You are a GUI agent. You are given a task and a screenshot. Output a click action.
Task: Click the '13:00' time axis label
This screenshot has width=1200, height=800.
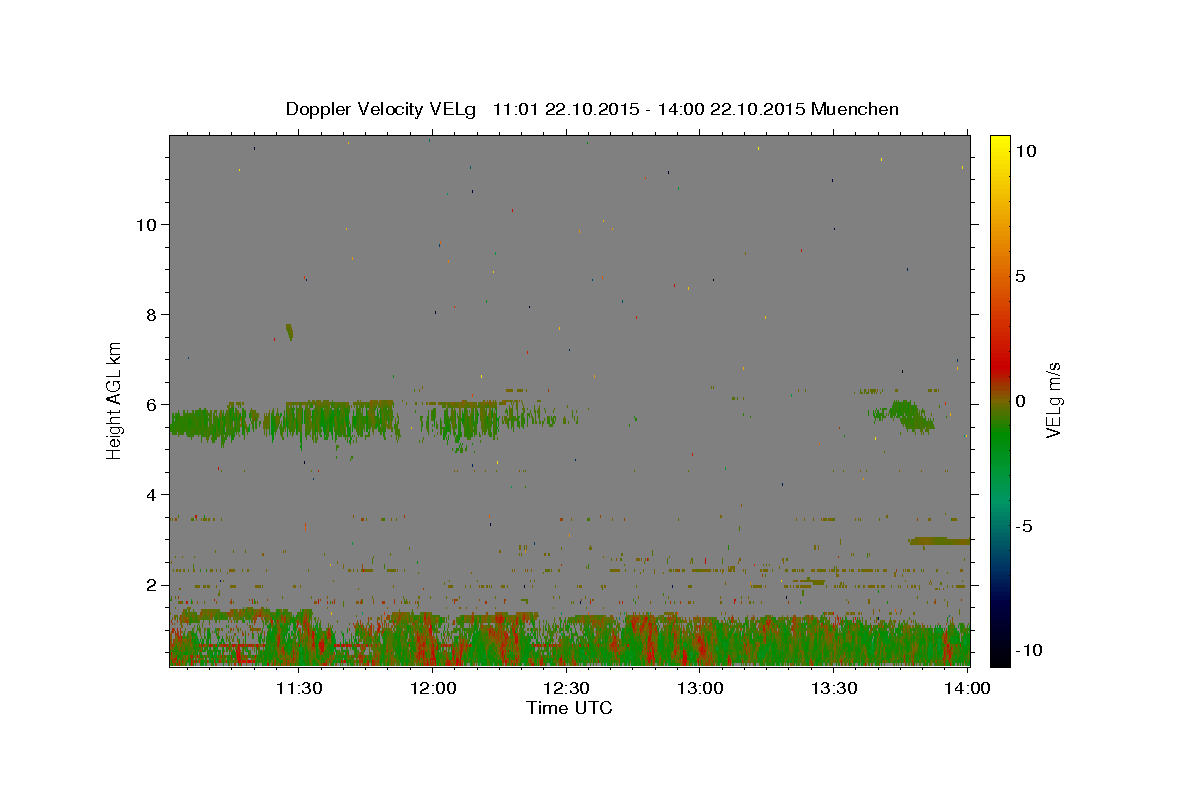click(700, 688)
